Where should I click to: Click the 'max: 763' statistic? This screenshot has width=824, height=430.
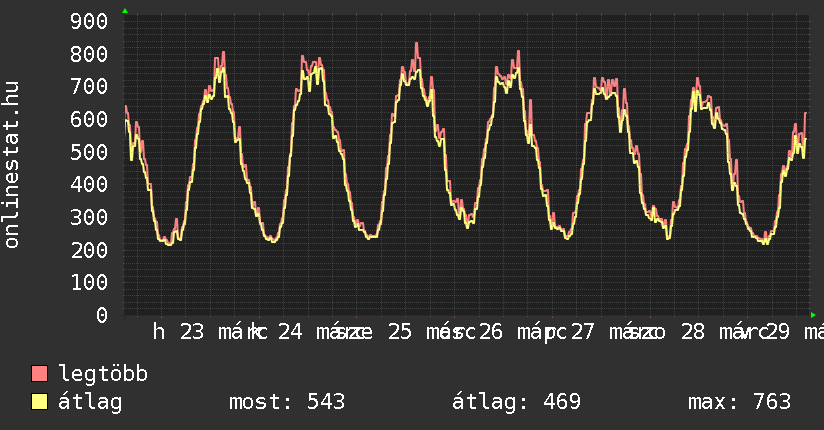click(739, 403)
